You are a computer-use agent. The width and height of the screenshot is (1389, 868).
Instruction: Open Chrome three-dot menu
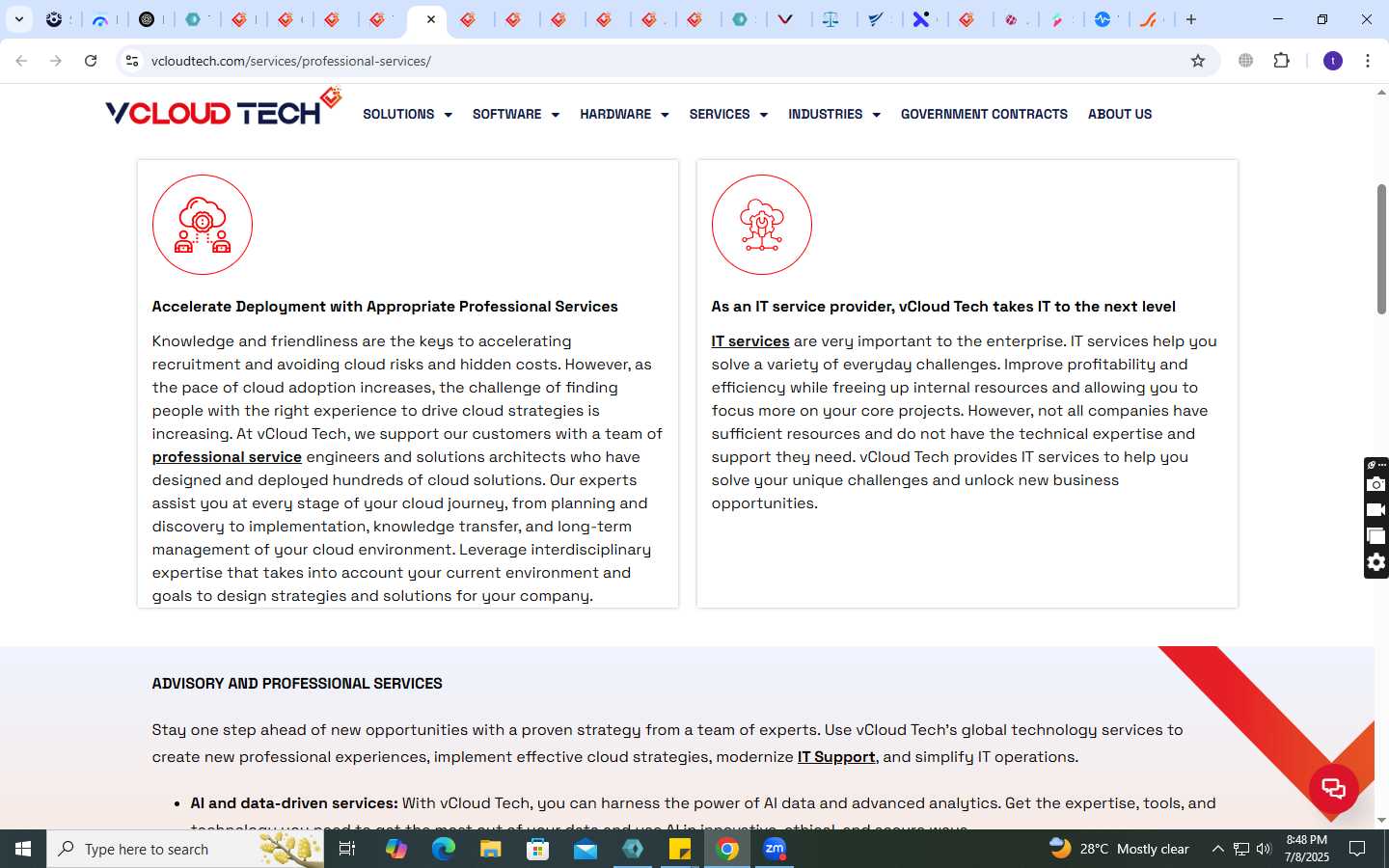(1368, 61)
